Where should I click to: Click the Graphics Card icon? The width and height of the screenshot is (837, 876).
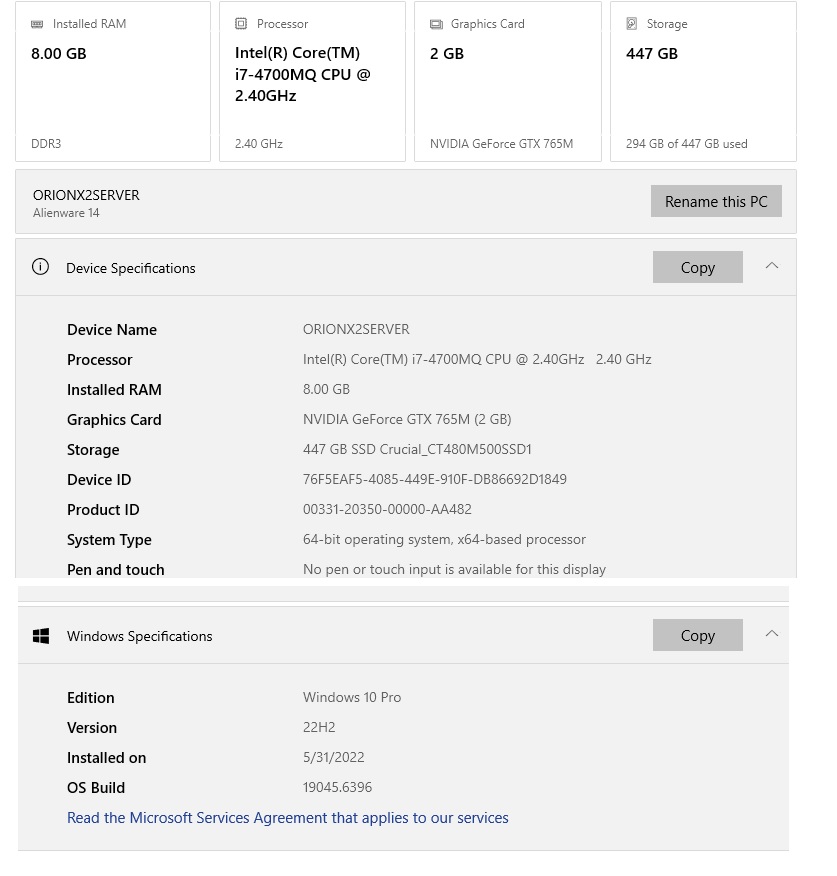436,24
